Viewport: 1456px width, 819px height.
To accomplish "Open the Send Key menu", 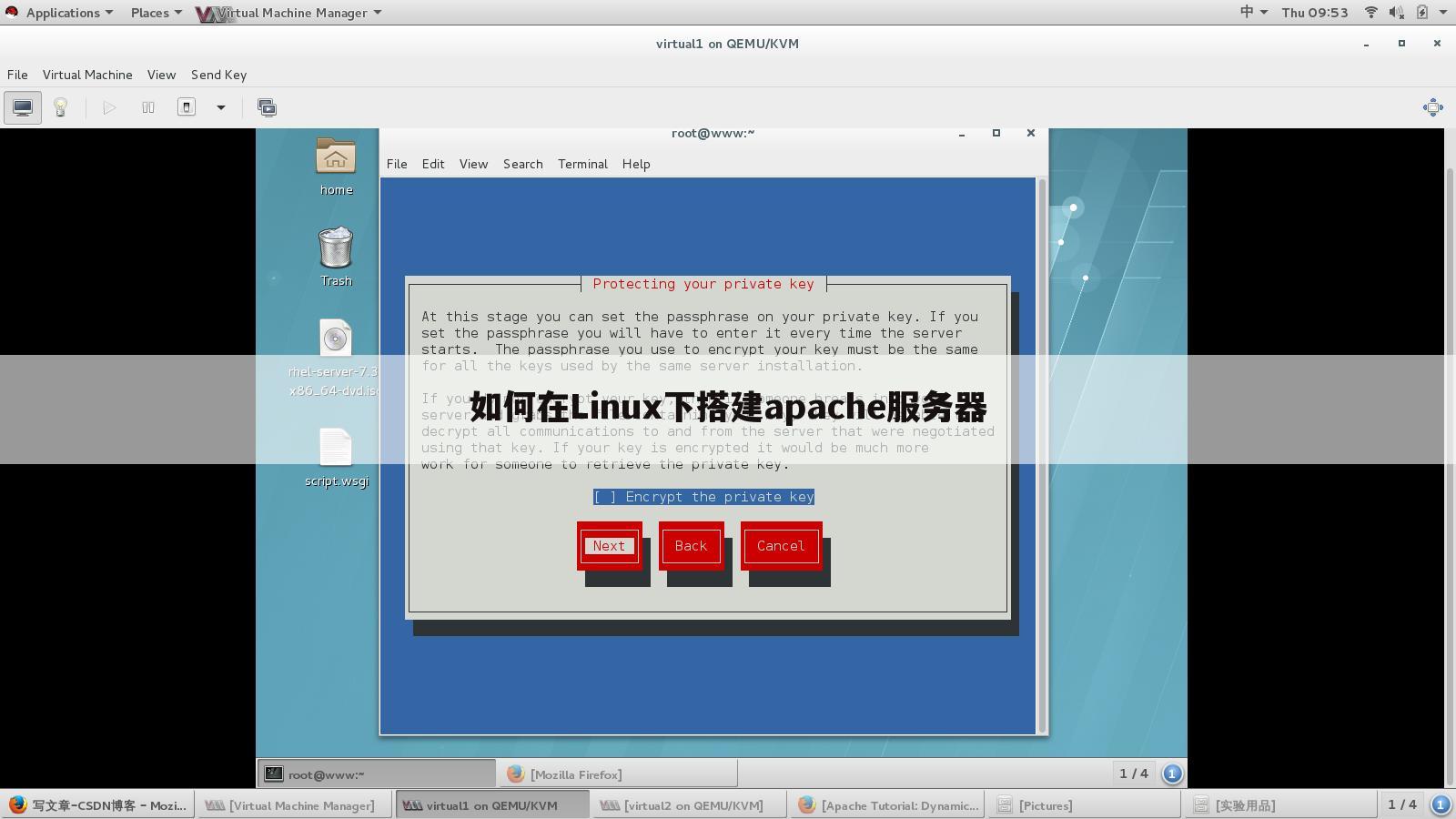I will [x=218, y=75].
